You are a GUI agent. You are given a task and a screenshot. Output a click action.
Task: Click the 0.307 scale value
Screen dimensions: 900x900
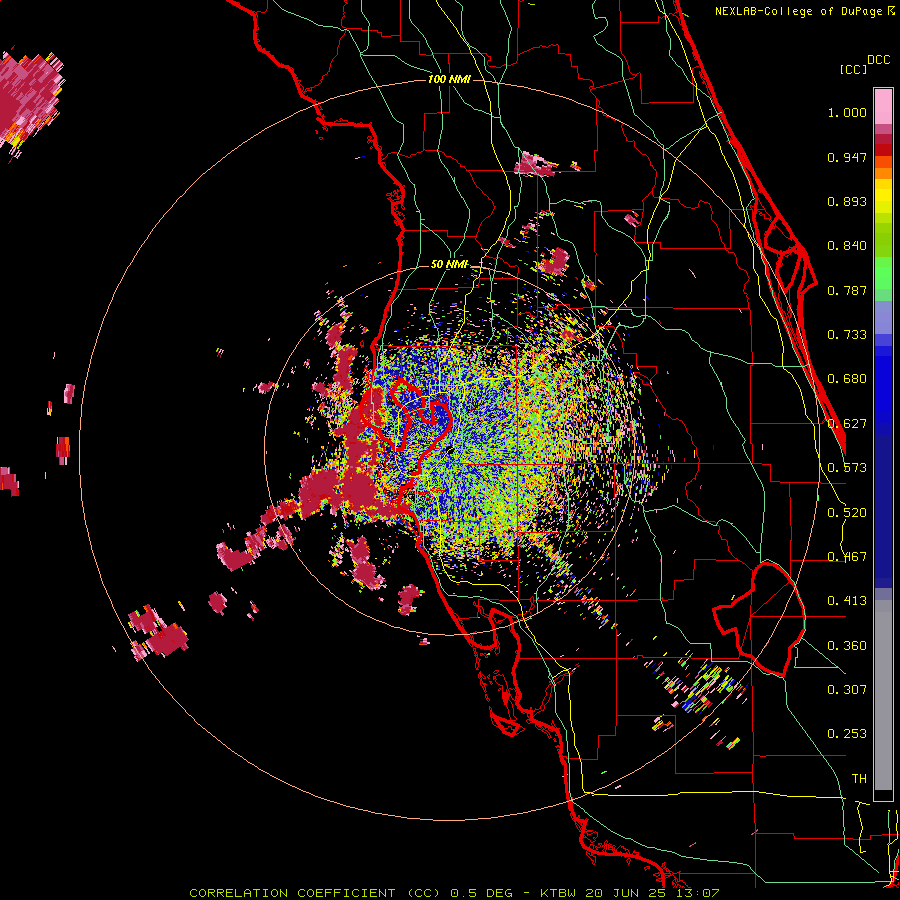847,690
